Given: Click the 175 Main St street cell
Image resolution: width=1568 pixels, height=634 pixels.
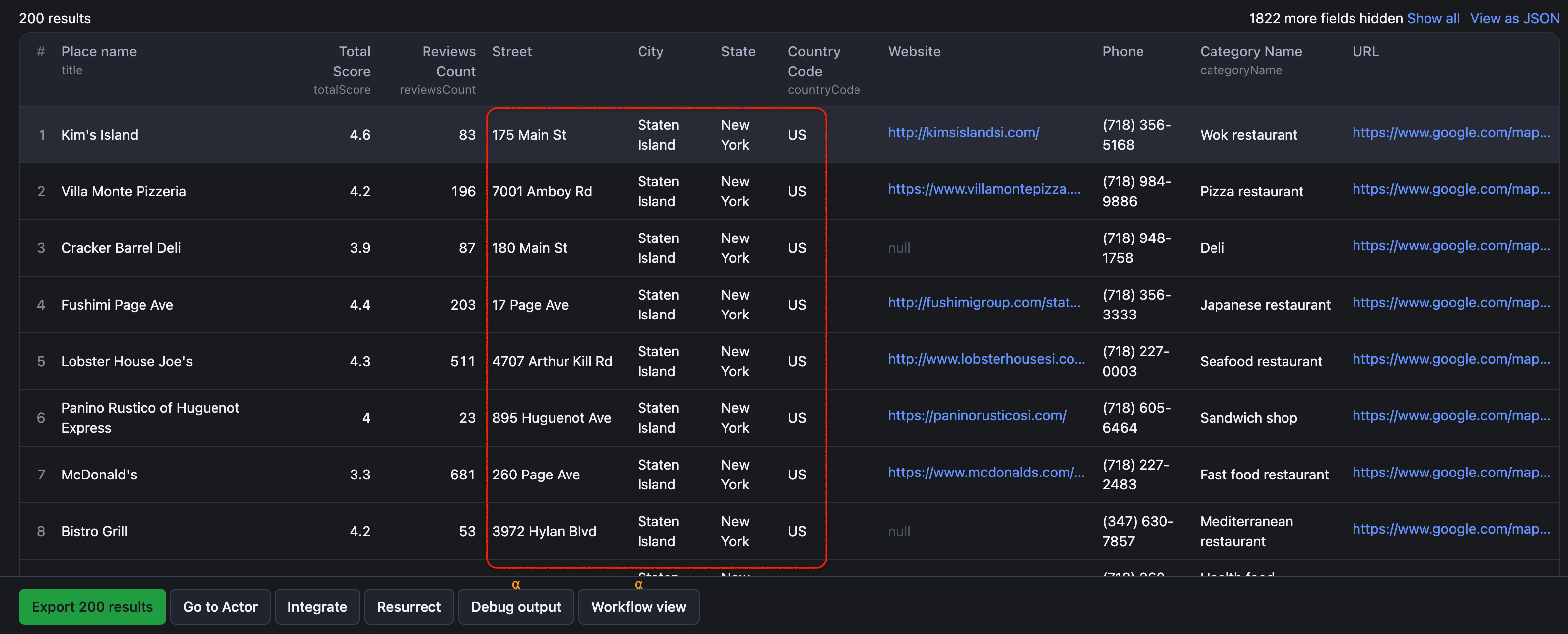Looking at the screenshot, I should click(x=529, y=135).
